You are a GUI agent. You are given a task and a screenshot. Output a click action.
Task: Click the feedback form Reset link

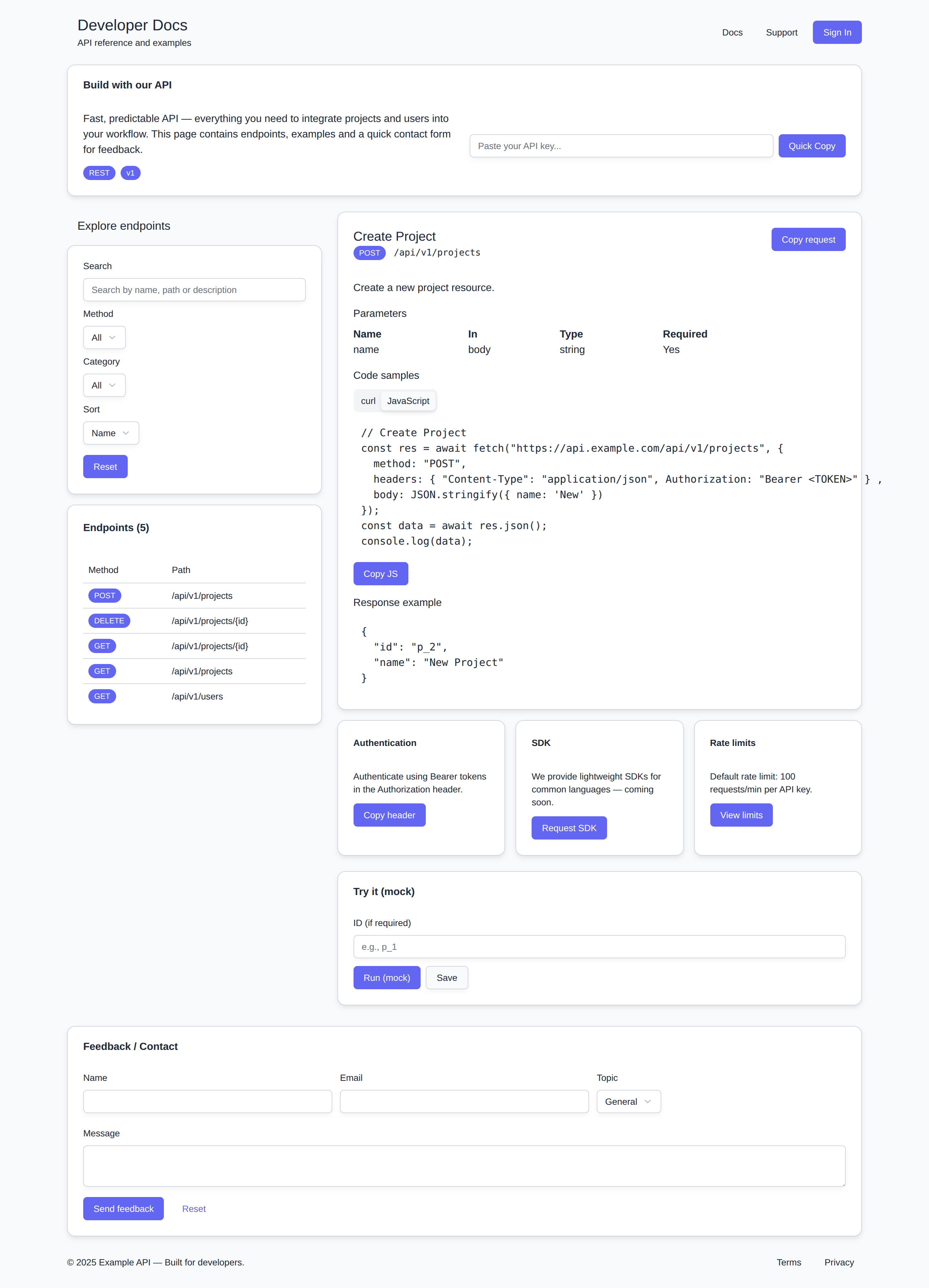194,1209
